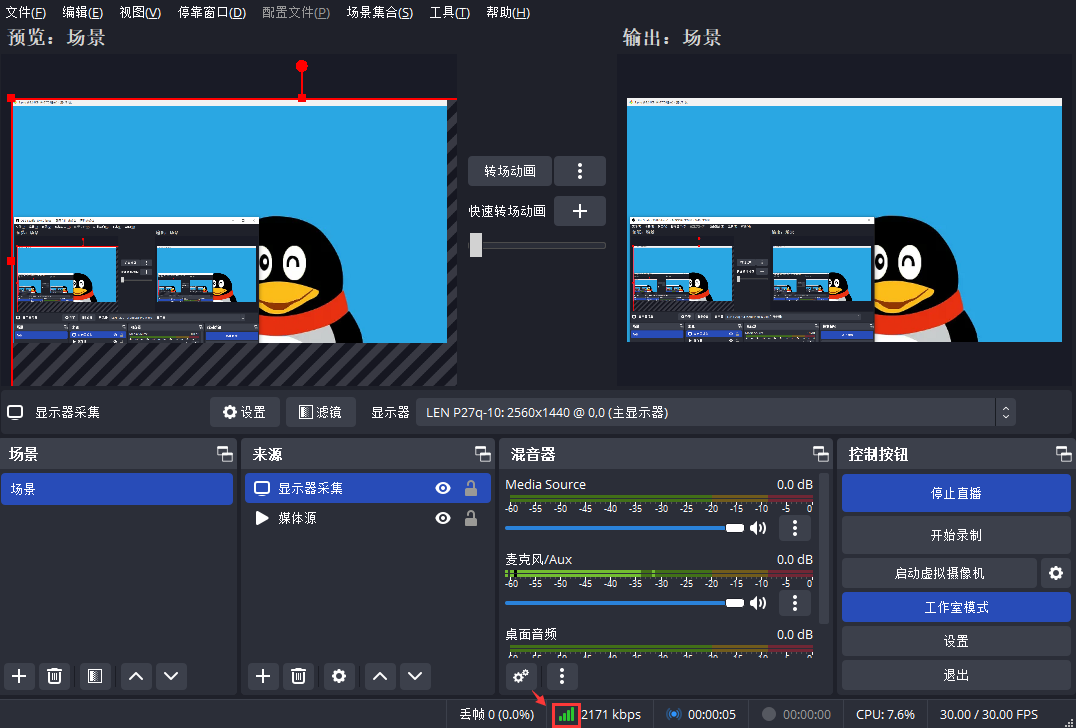Click the 退出 button

tap(956, 675)
